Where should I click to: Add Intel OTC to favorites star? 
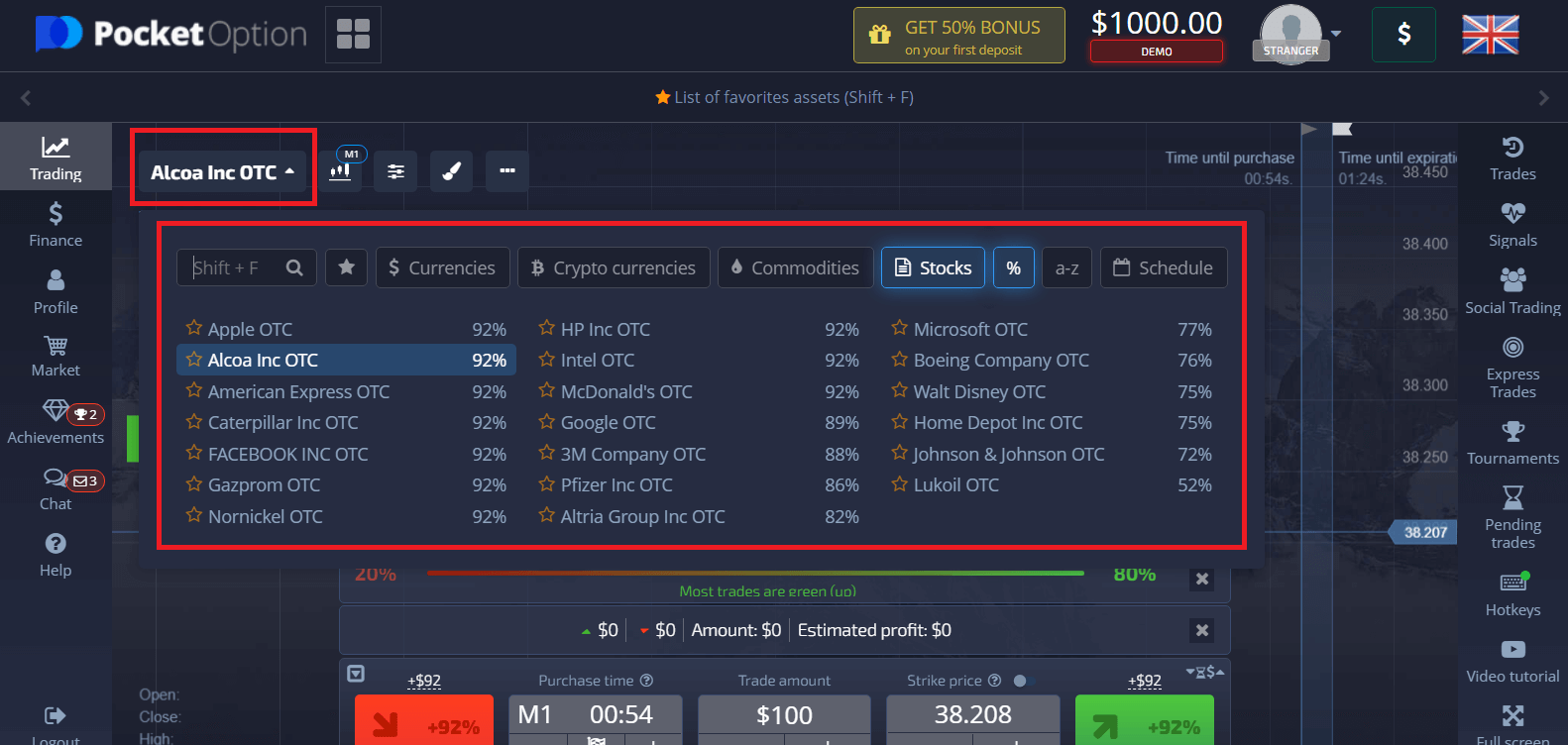coord(546,359)
